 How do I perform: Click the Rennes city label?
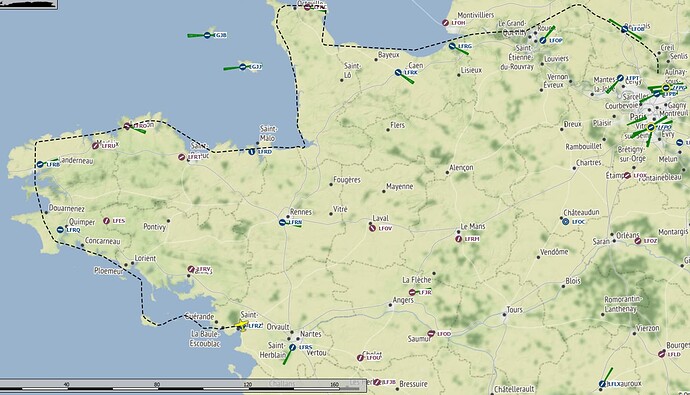click(x=301, y=212)
